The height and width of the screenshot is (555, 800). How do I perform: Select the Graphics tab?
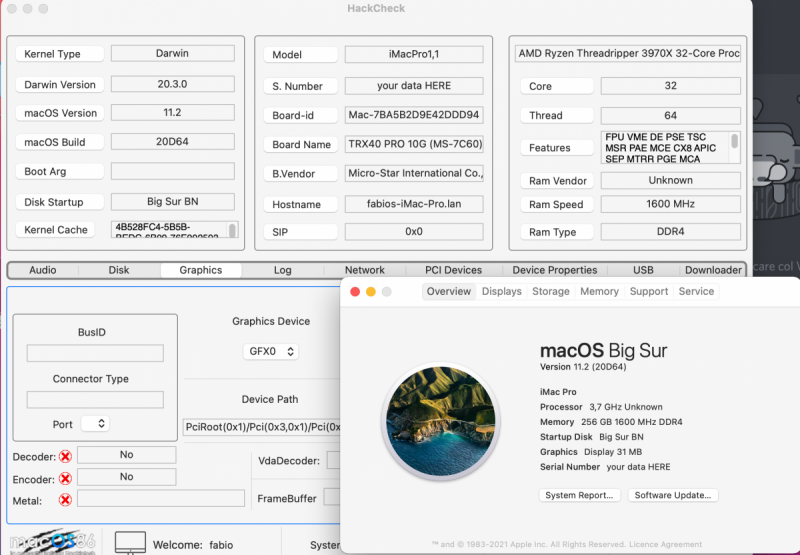201,270
